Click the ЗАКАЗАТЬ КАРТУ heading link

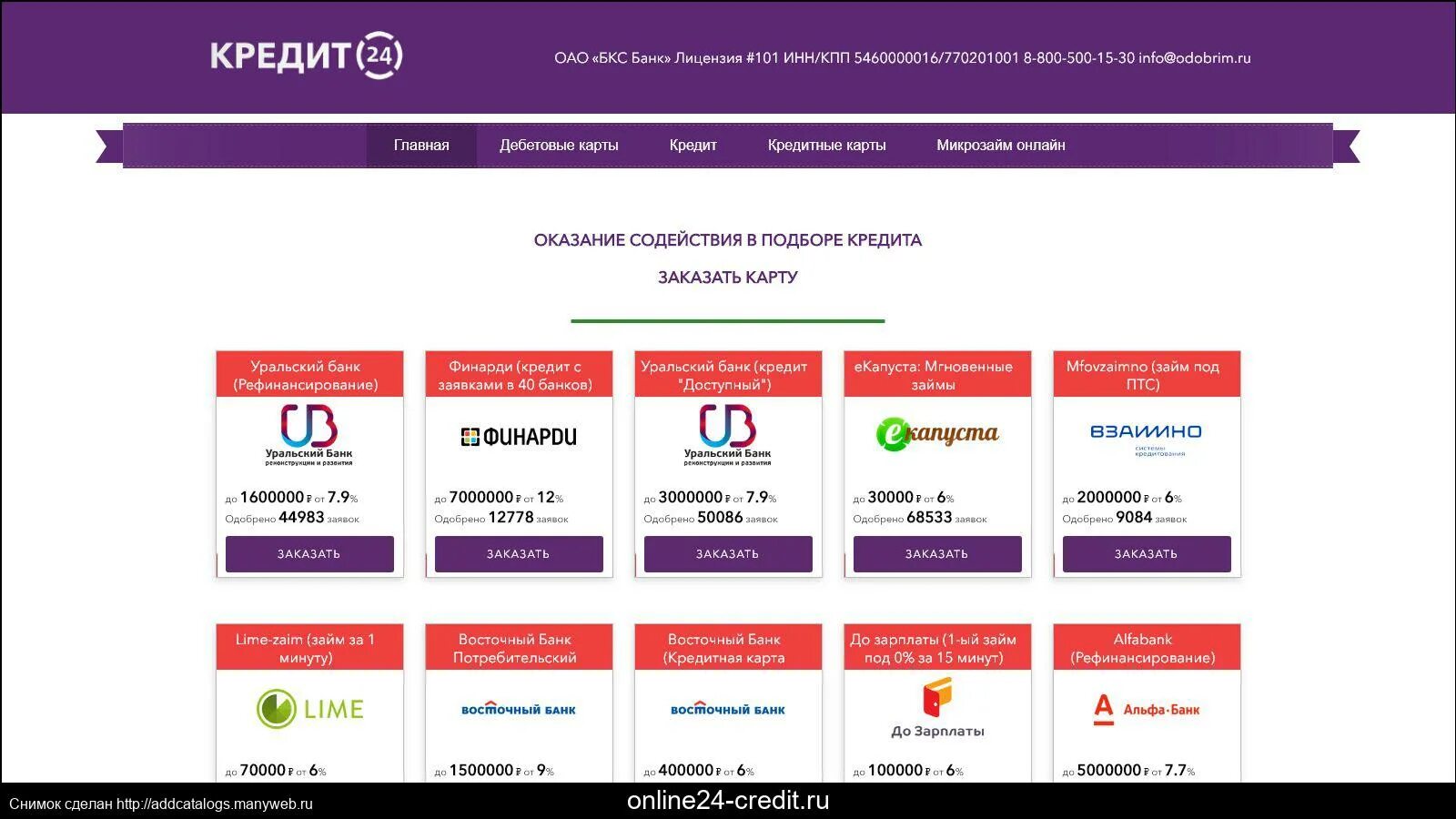pos(728,278)
